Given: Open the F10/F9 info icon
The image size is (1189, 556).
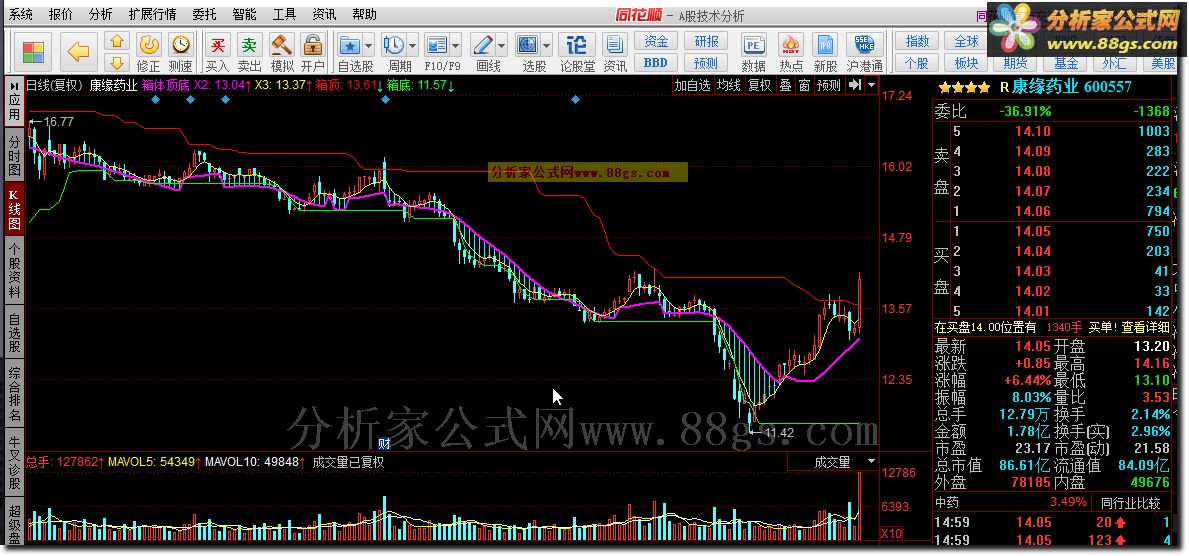Looking at the screenshot, I should (x=437, y=45).
